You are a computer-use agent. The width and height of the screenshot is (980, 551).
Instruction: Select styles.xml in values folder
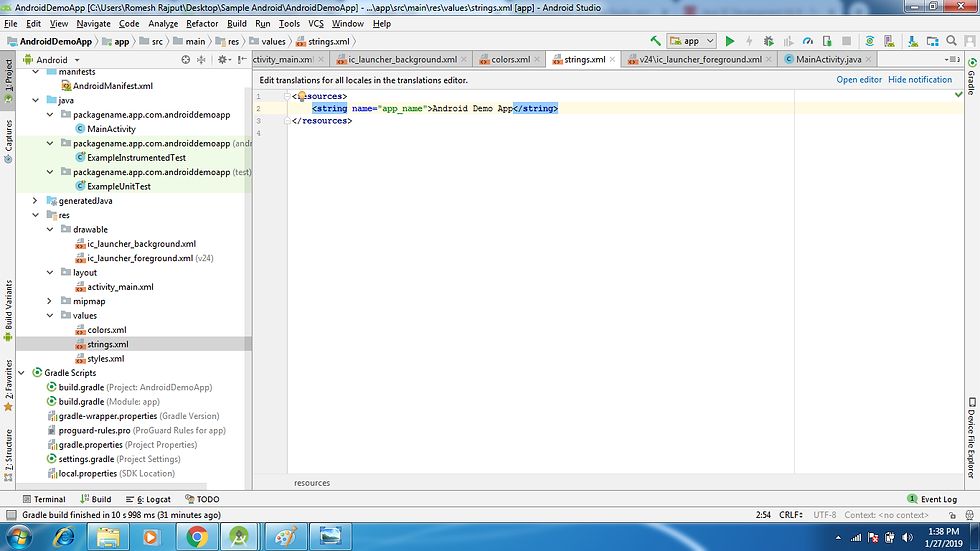click(x=100, y=359)
